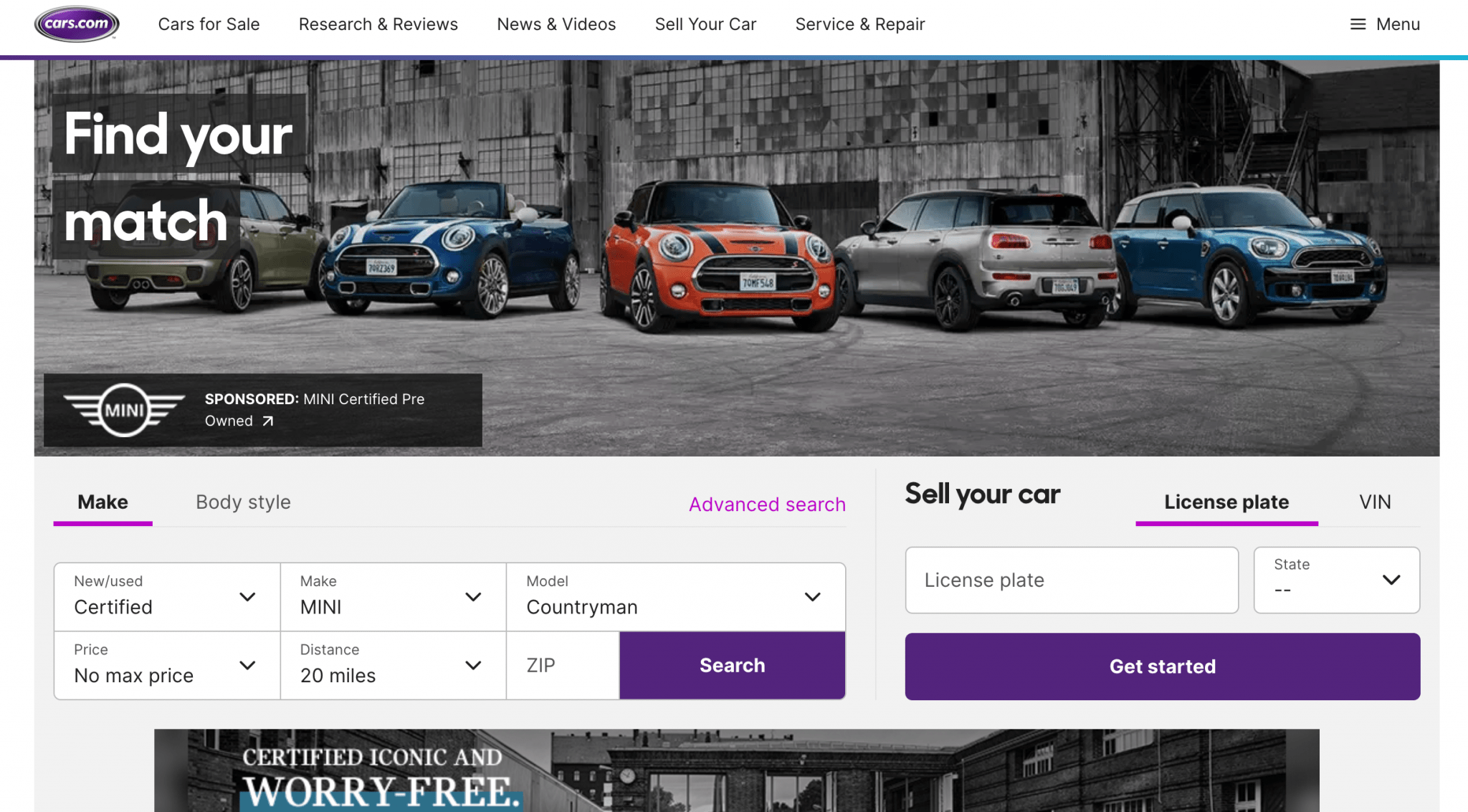Open the New/used dropdown showing Certified

[166, 596]
